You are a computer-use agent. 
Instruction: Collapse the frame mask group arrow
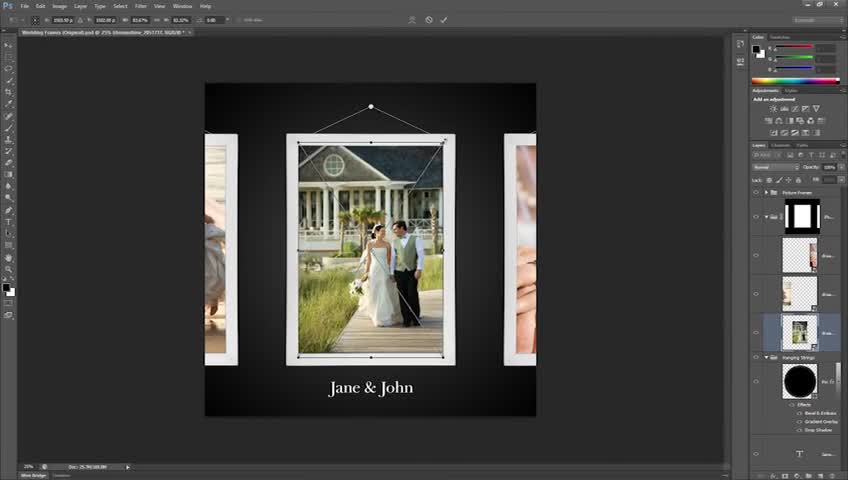click(766, 217)
